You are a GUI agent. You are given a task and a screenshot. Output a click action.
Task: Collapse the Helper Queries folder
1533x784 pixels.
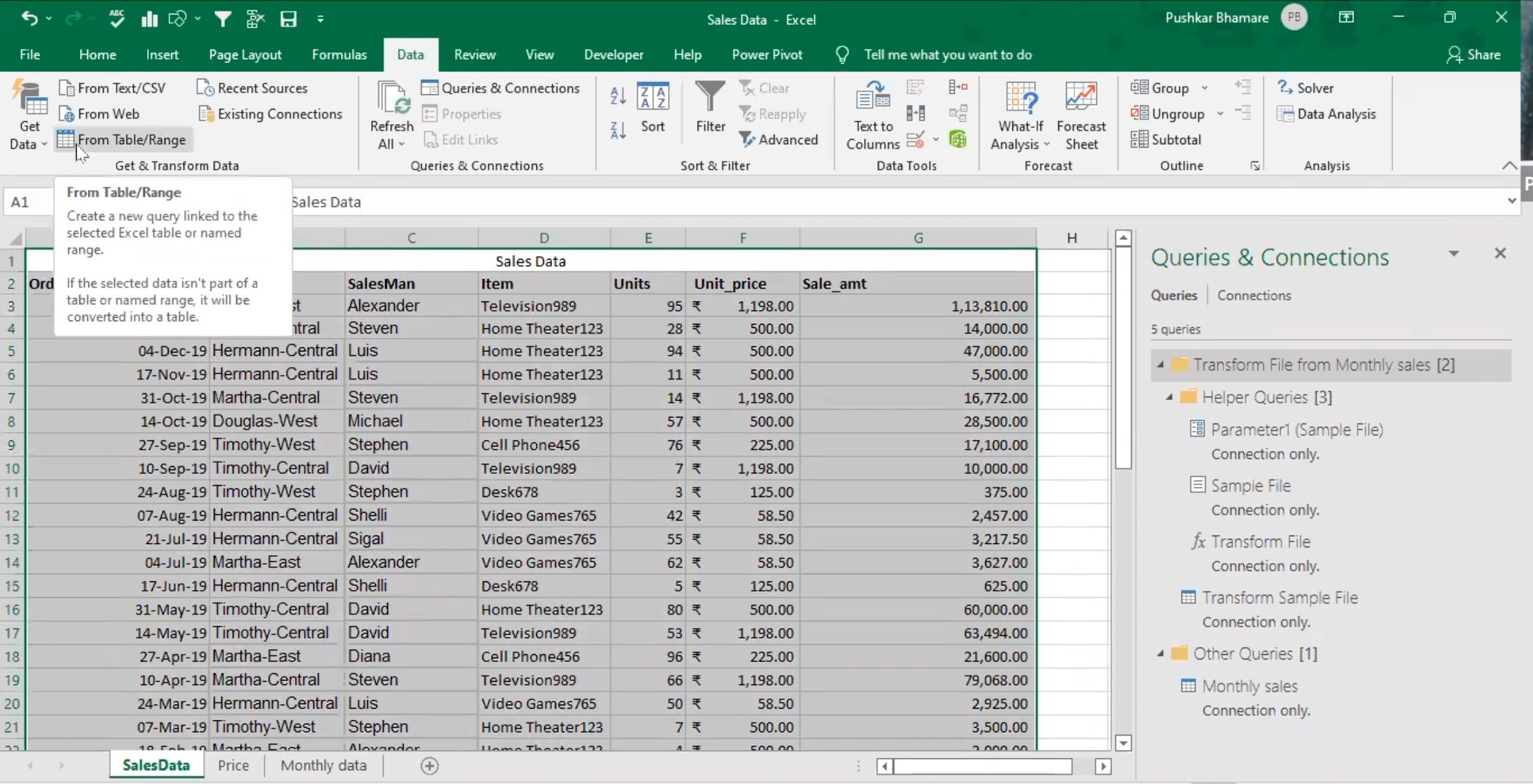pyautogui.click(x=1169, y=397)
